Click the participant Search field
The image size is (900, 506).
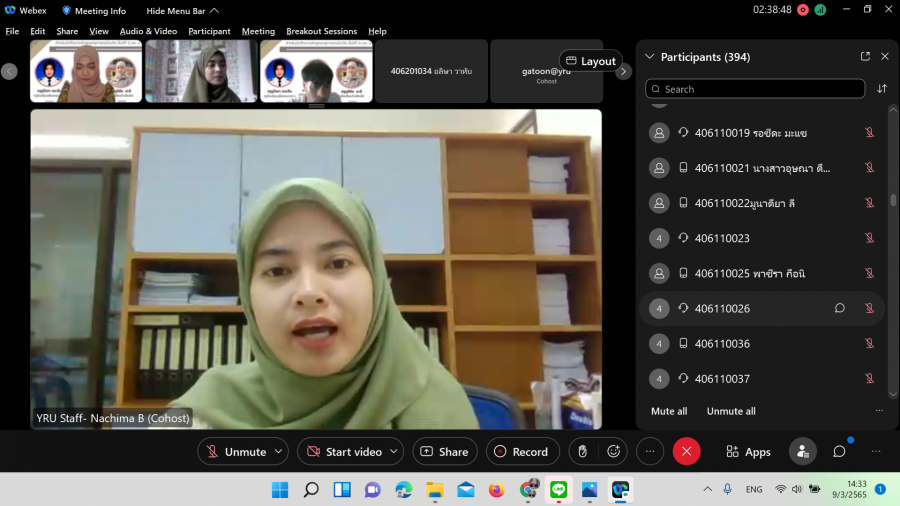coord(755,89)
